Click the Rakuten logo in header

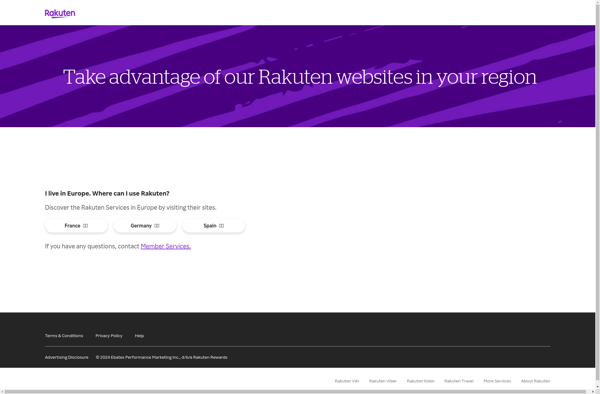60,14
